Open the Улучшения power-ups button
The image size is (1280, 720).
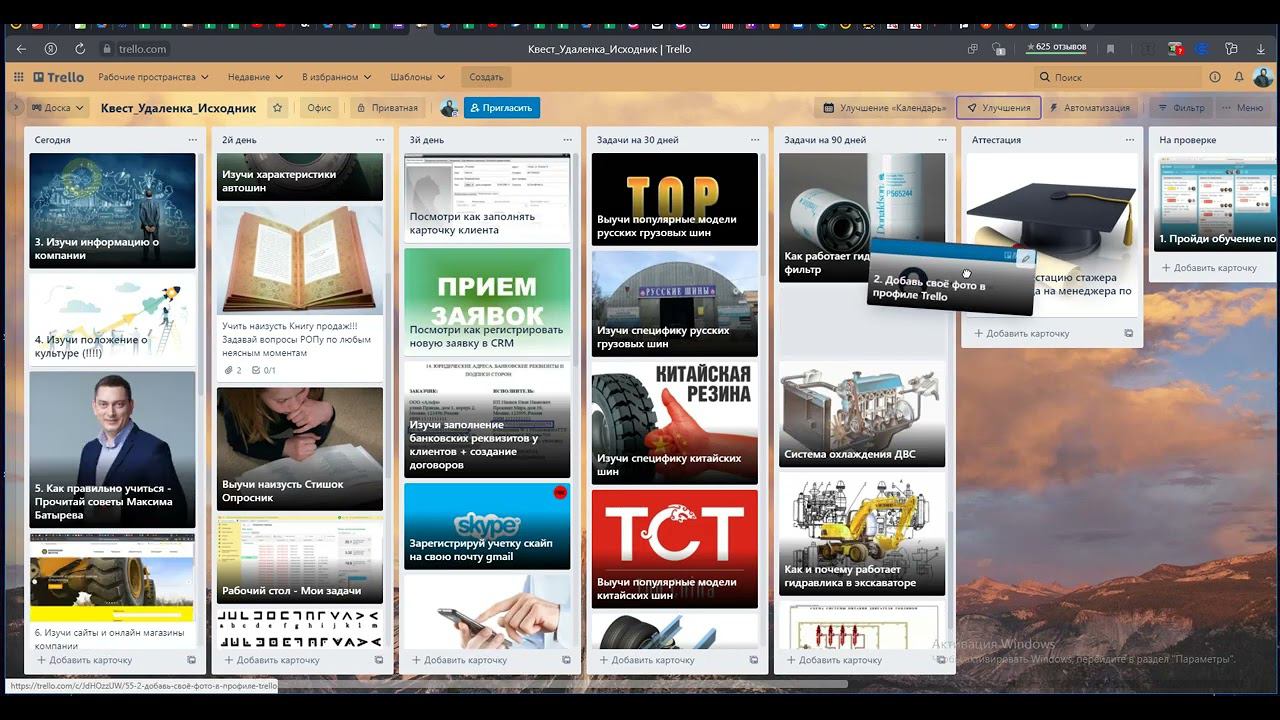(x=998, y=108)
